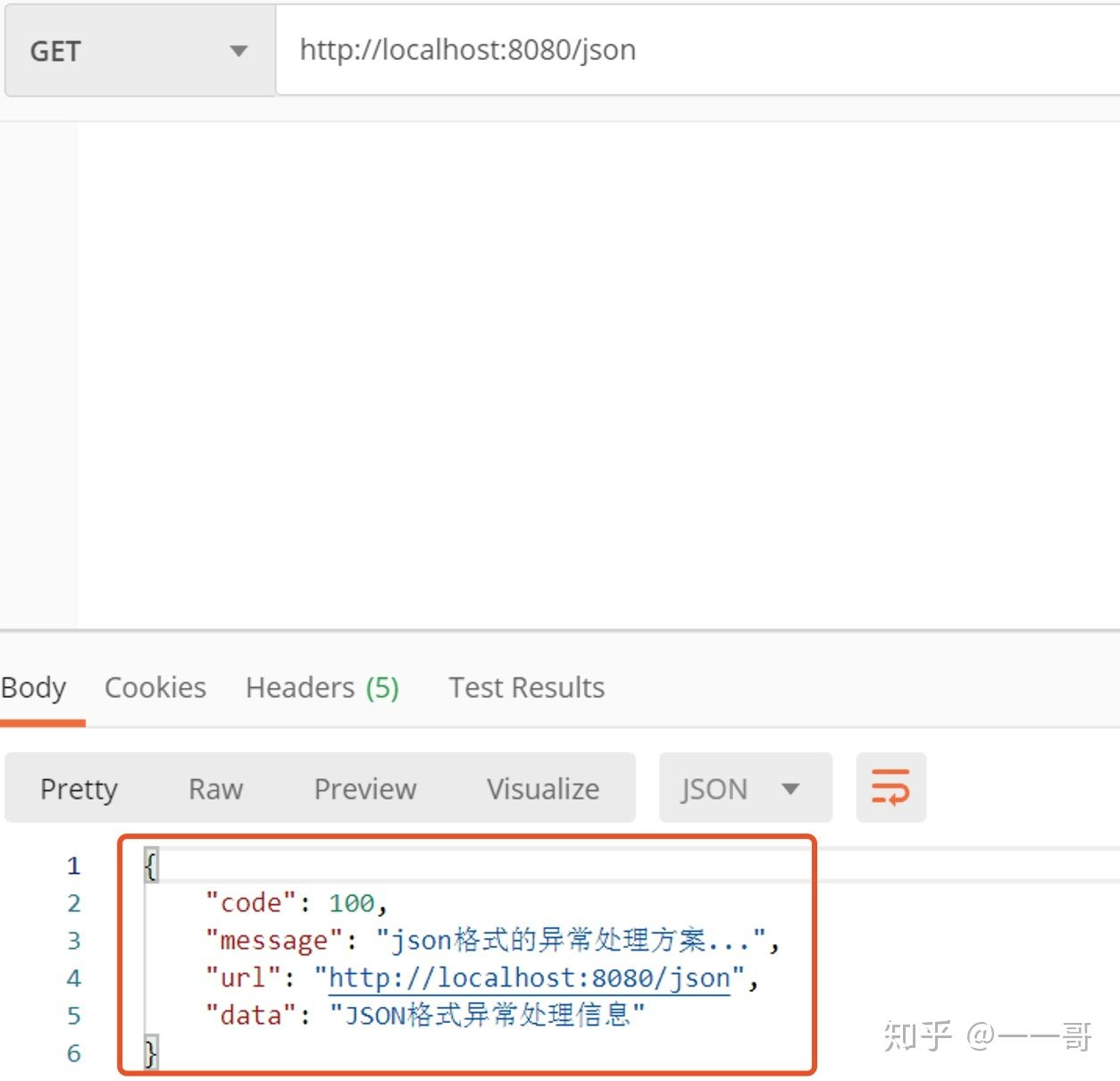Open the GET method dropdown

point(140,50)
